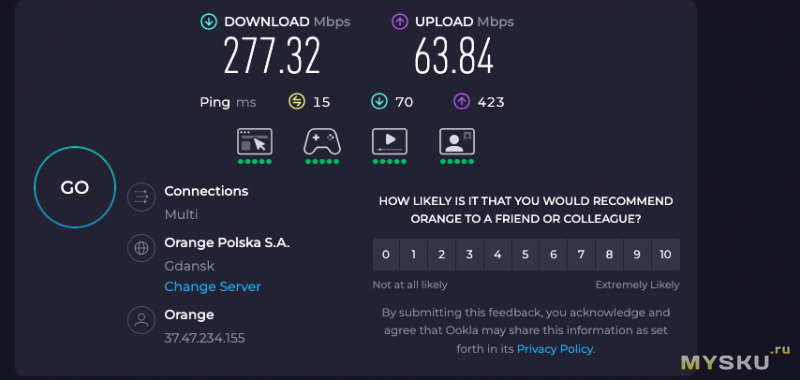Open the Privacy Policy link
Viewport: 800px width, 380px height.
[x=555, y=349]
